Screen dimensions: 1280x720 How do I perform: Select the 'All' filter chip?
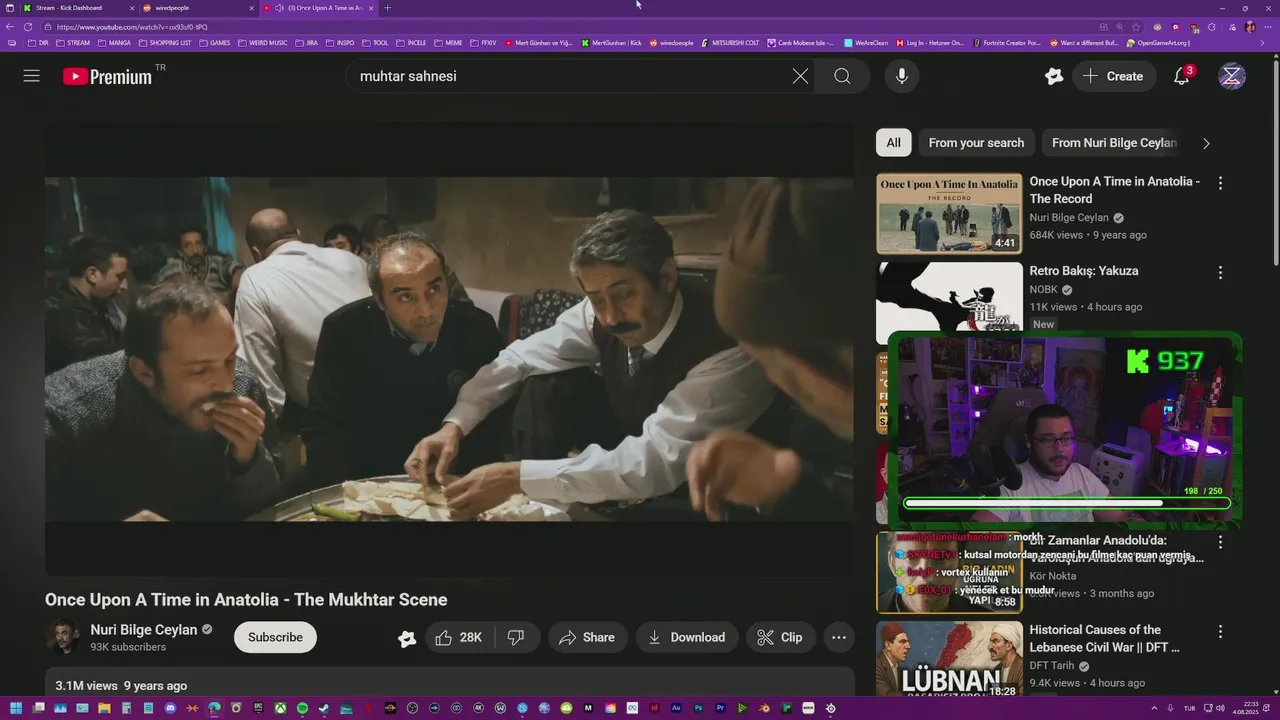(x=893, y=143)
